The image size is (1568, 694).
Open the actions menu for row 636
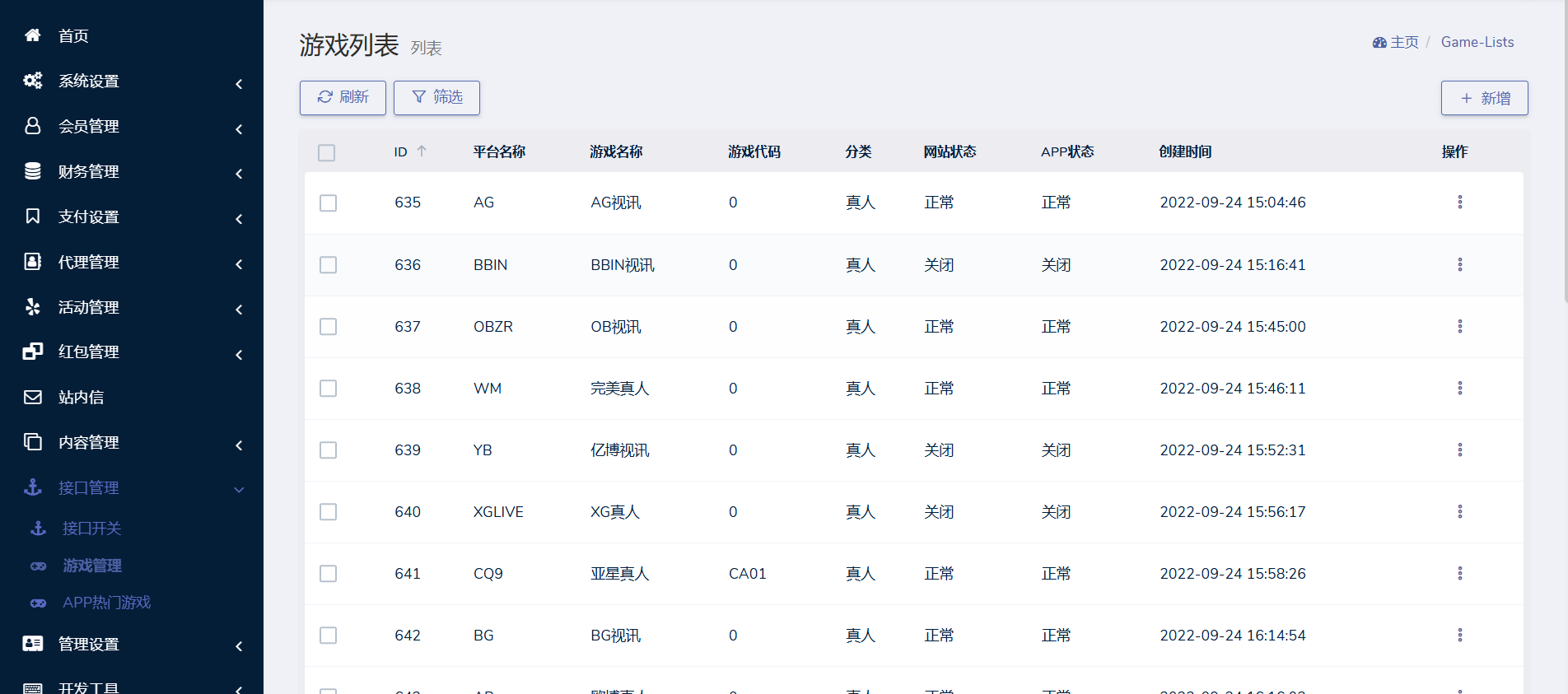point(1460,265)
